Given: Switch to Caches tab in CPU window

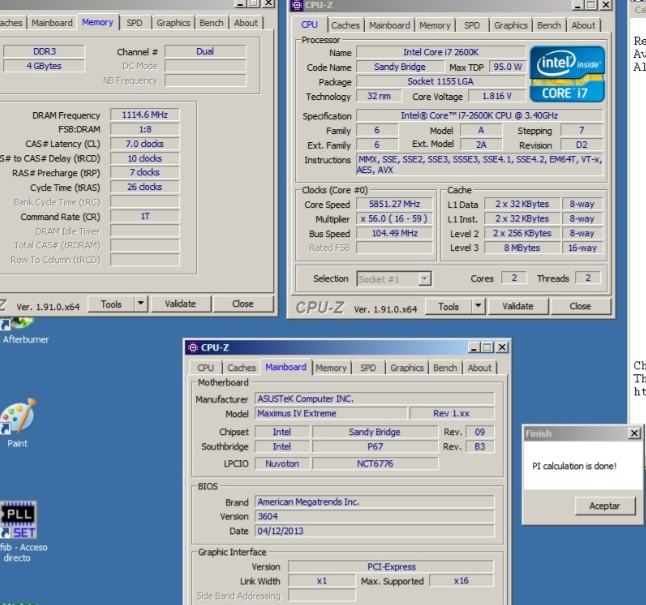Looking at the screenshot, I should (345, 26).
